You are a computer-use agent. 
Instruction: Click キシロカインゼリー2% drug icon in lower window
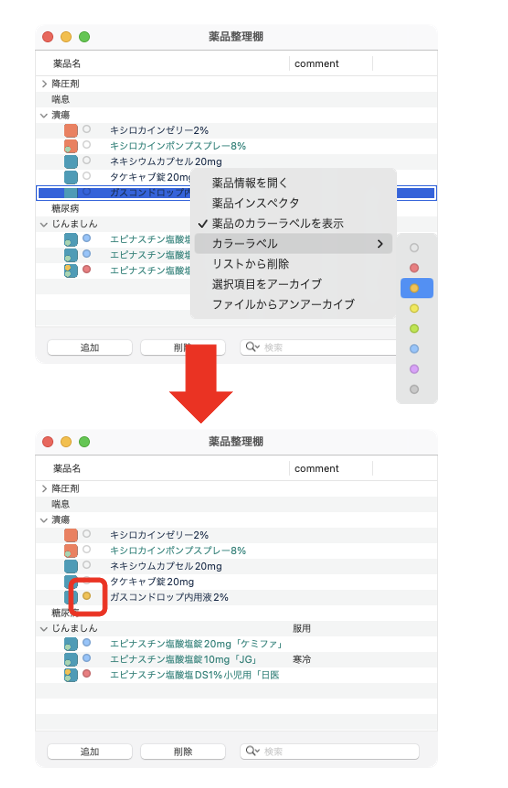[71, 535]
